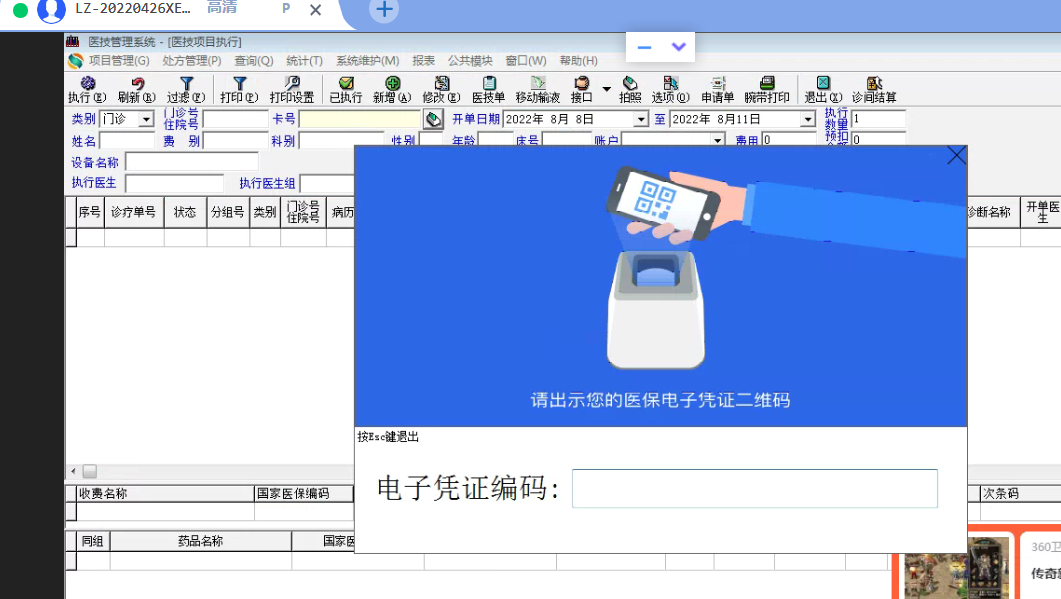Click the remote session minimize bar button
The image size is (1061, 599).
(644, 47)
